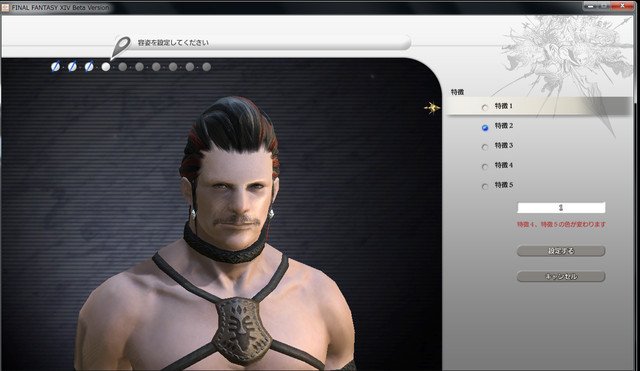Select the 特徴1 radio option
Viewport: 640px width, 371px height.
click(484, 107)
